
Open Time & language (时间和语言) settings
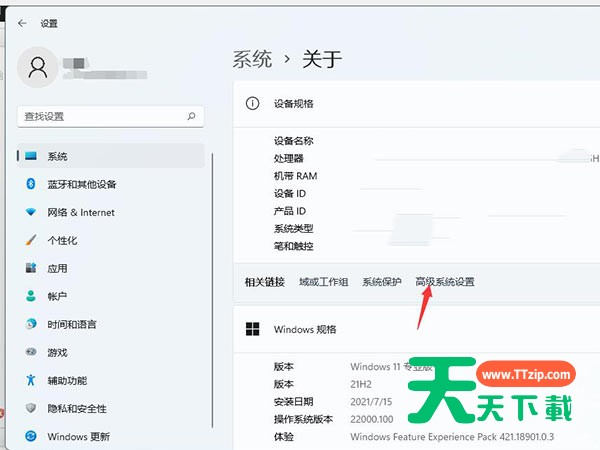click(72, 324)
